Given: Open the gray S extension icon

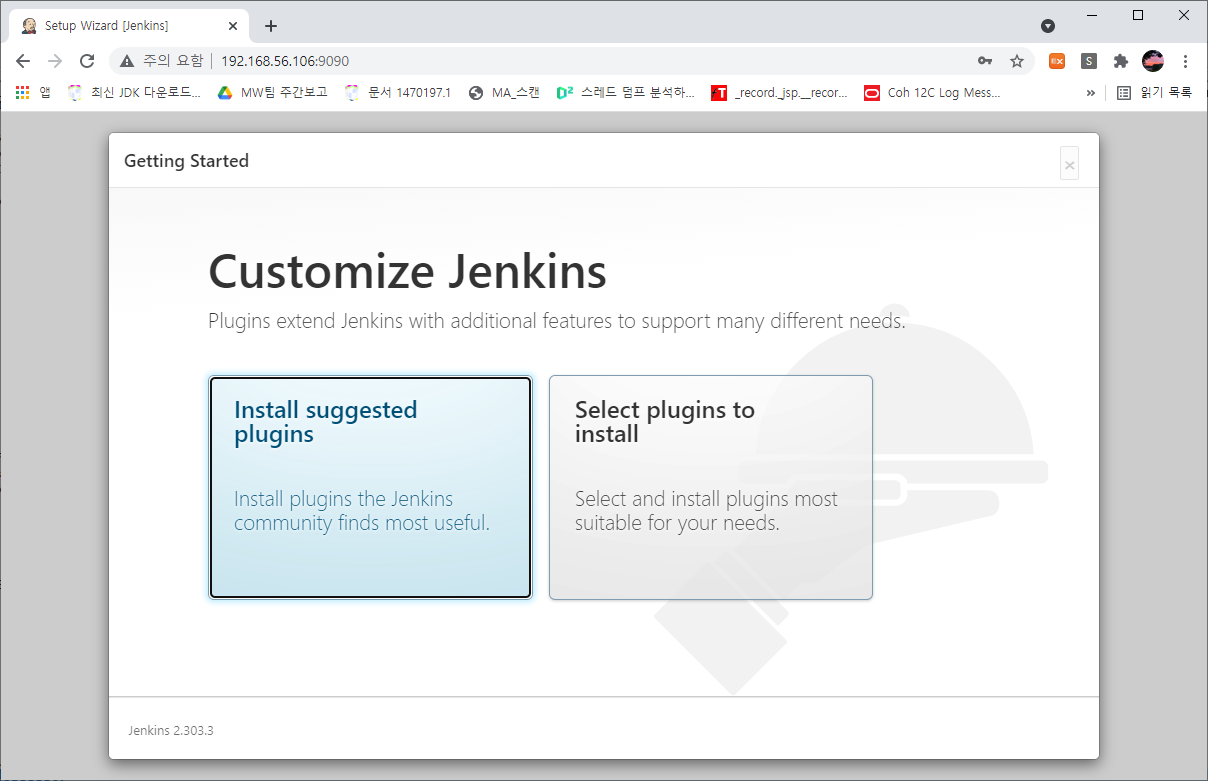Looking at the screenshot, I should 1089,61.
